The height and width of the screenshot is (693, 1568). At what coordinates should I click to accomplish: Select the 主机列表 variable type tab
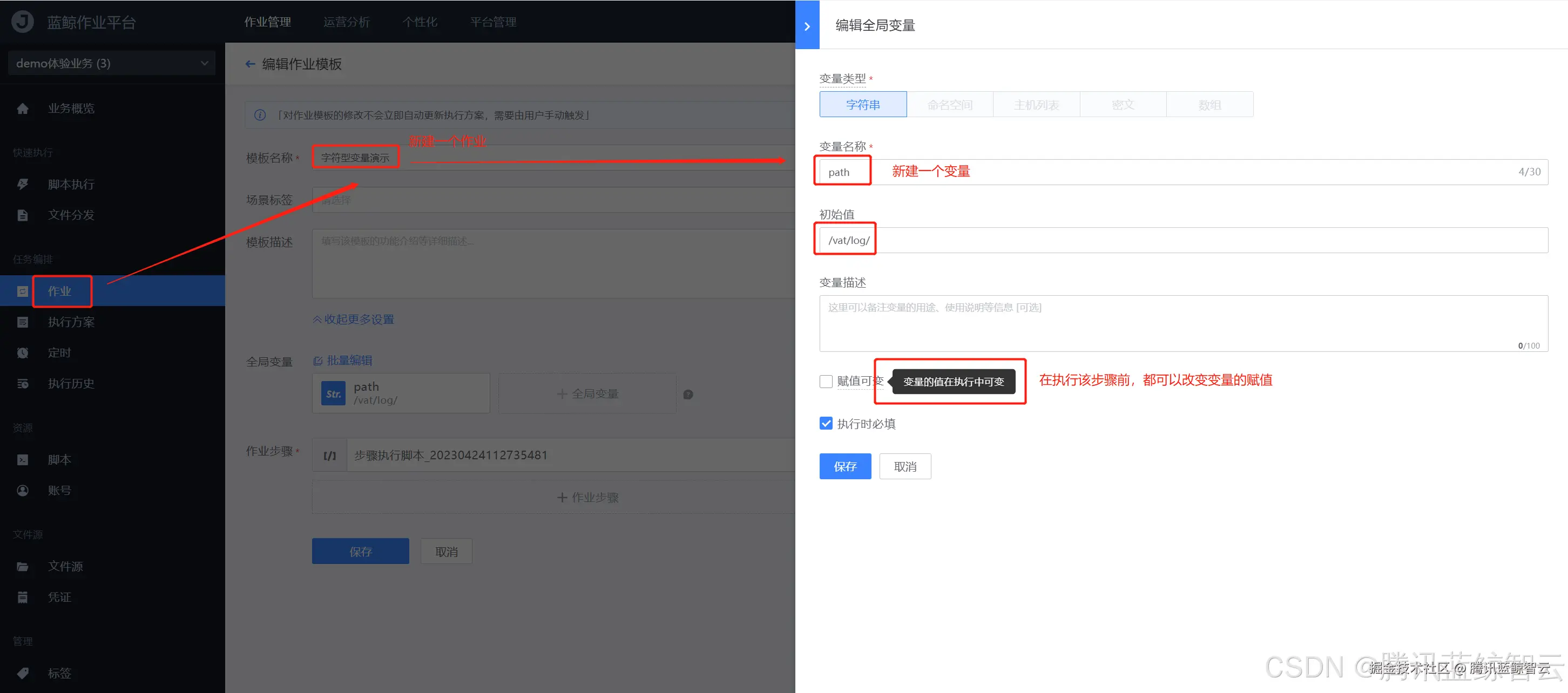1037,105
